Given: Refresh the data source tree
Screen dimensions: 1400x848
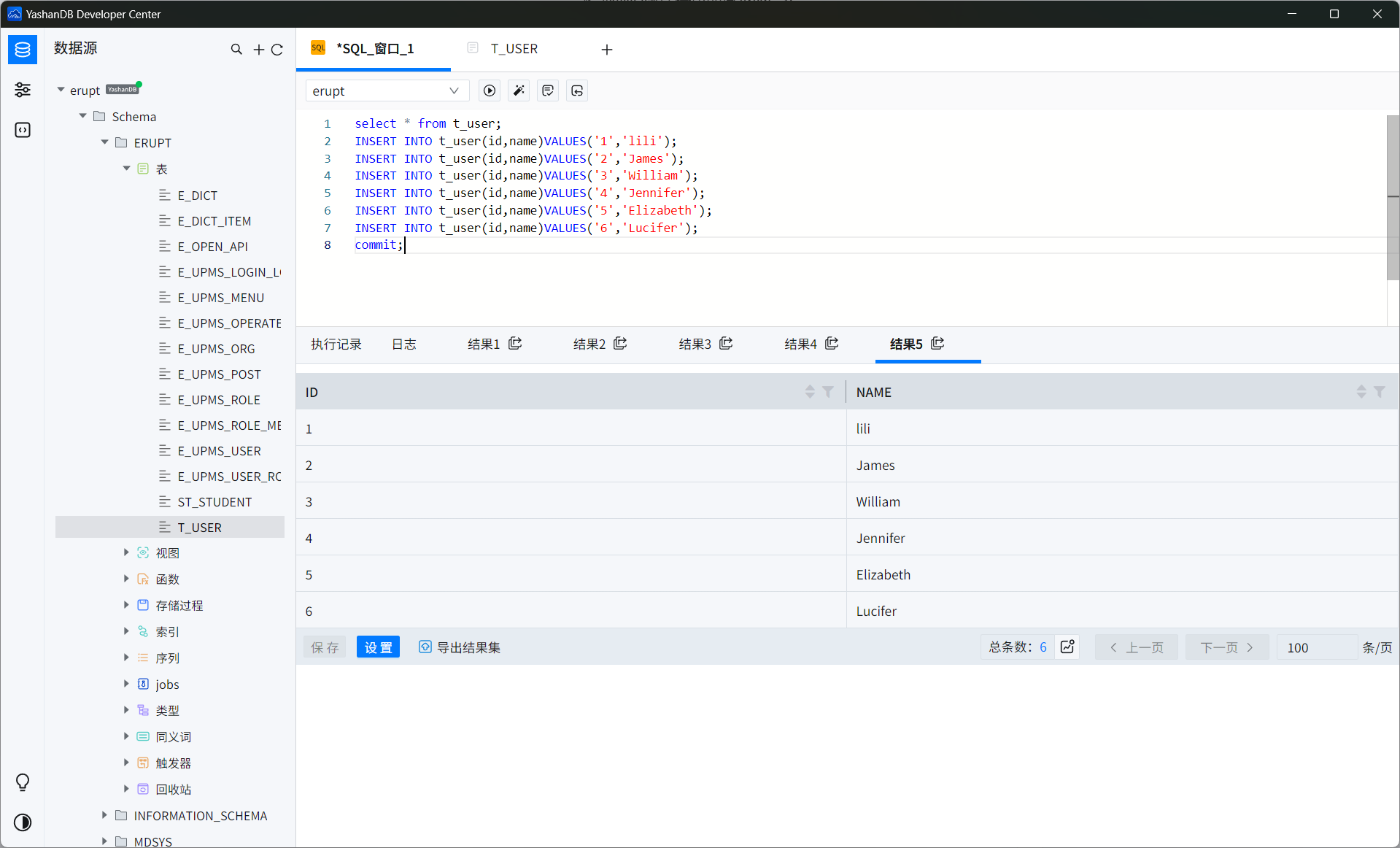Looking at the screenshot, I should pyautogui.click(x=278, y=49).
